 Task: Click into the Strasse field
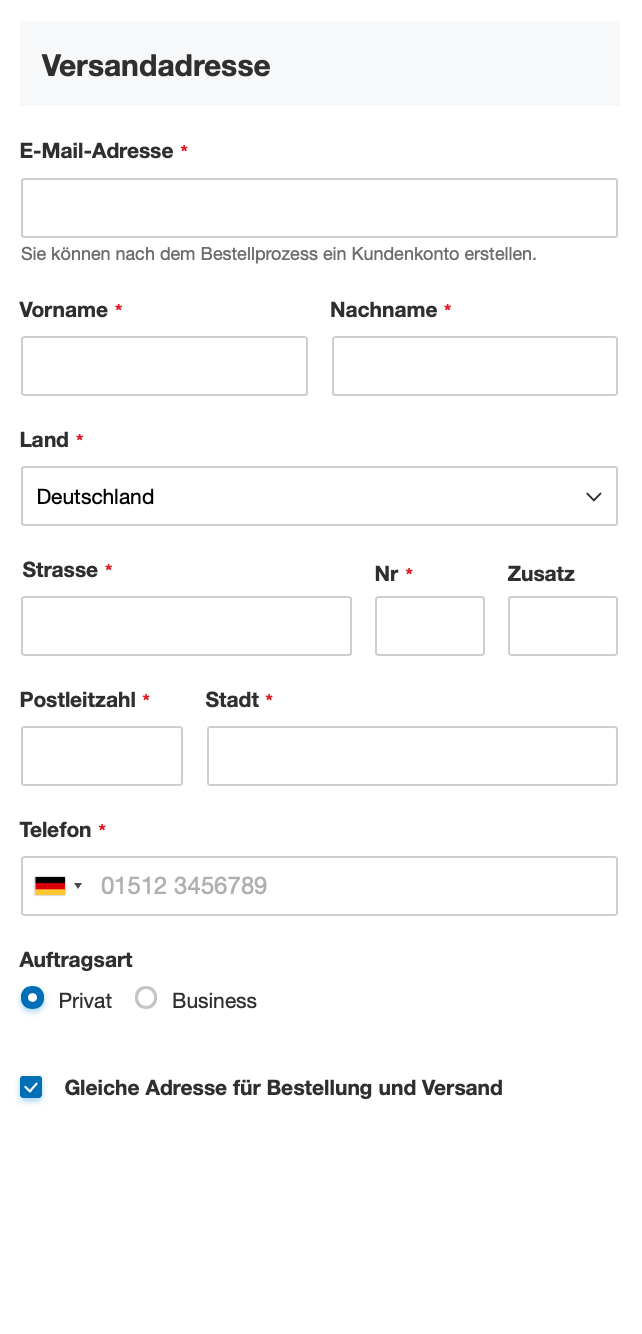tap(186, 626)
